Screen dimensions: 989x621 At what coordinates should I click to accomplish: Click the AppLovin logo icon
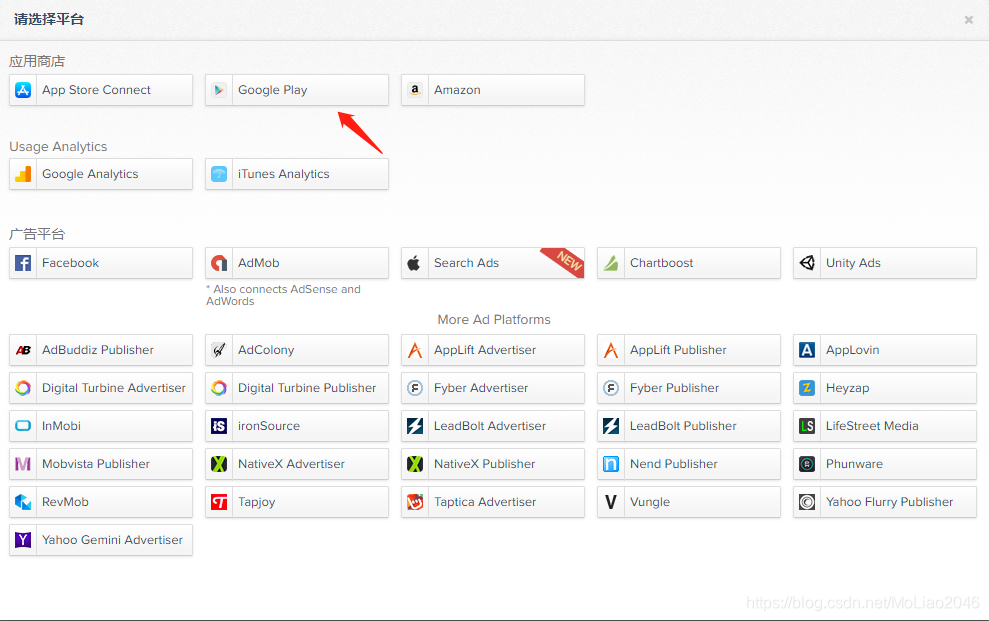click(807, 350)
